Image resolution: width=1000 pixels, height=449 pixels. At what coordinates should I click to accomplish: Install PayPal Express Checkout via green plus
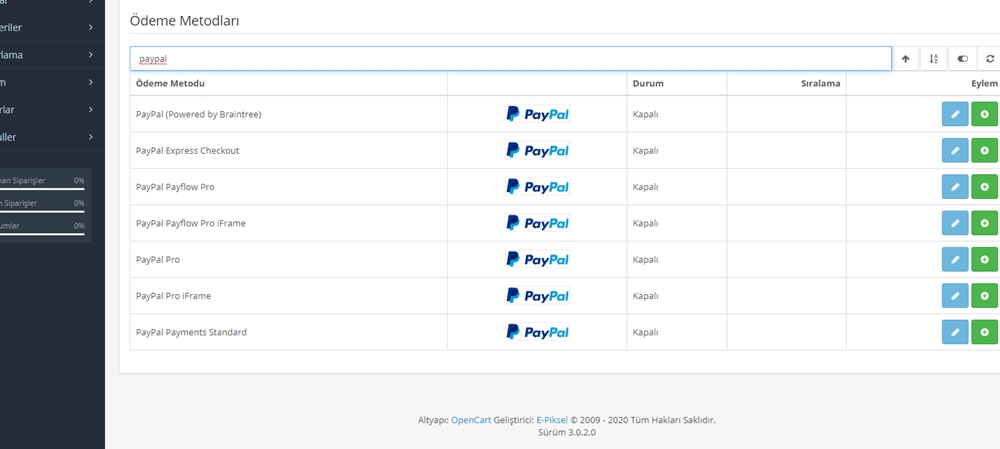984,151
